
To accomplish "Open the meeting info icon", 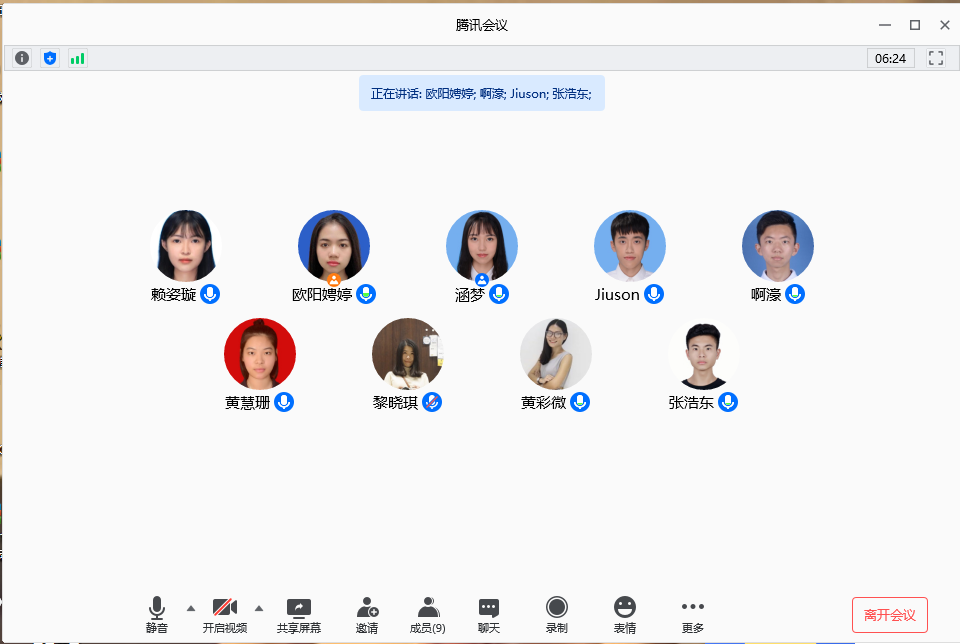I will click(22, 58).
